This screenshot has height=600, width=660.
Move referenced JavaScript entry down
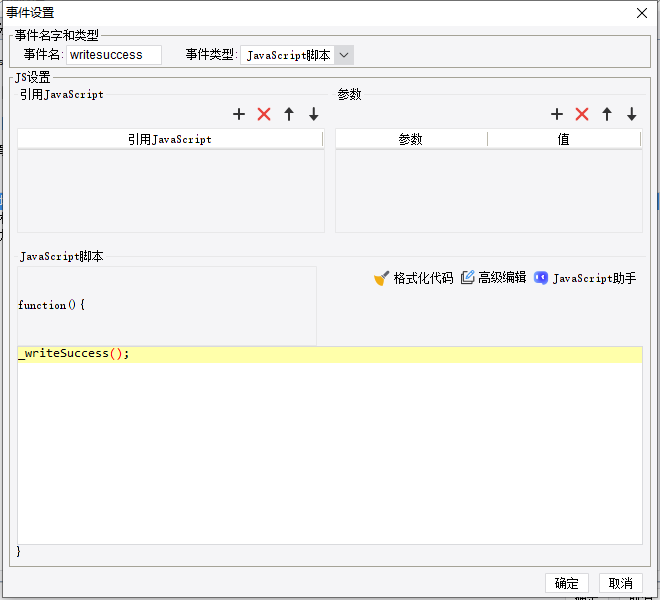click(x=314, y=114)
